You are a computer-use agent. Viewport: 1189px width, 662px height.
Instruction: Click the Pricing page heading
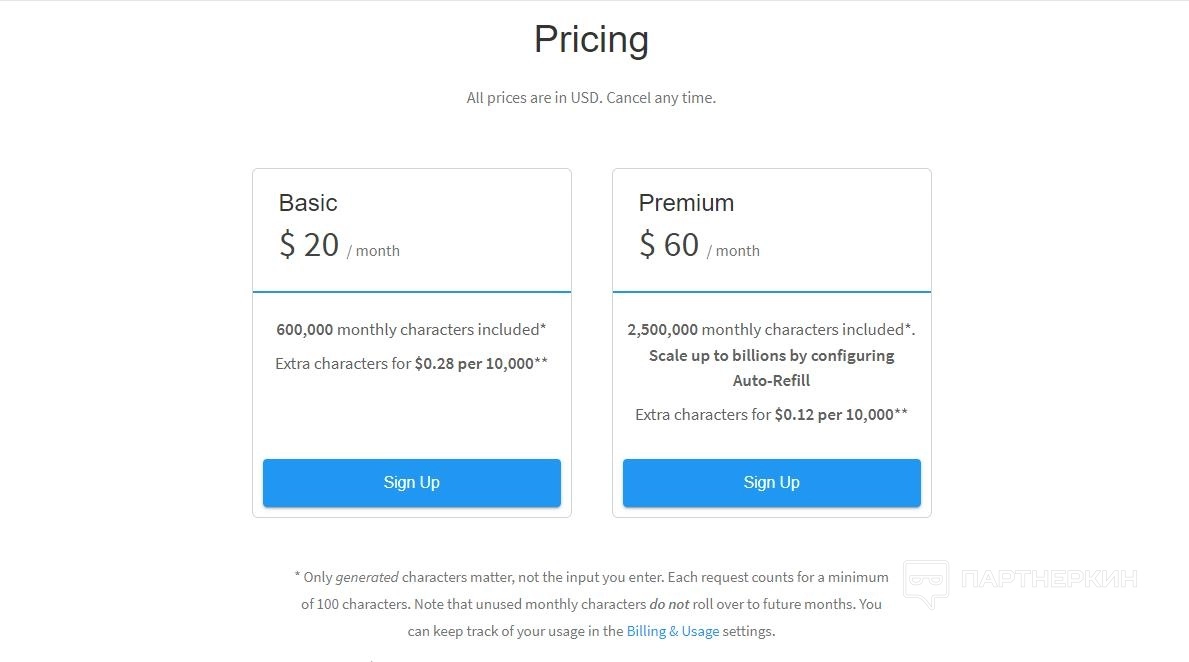pos(591,40)
